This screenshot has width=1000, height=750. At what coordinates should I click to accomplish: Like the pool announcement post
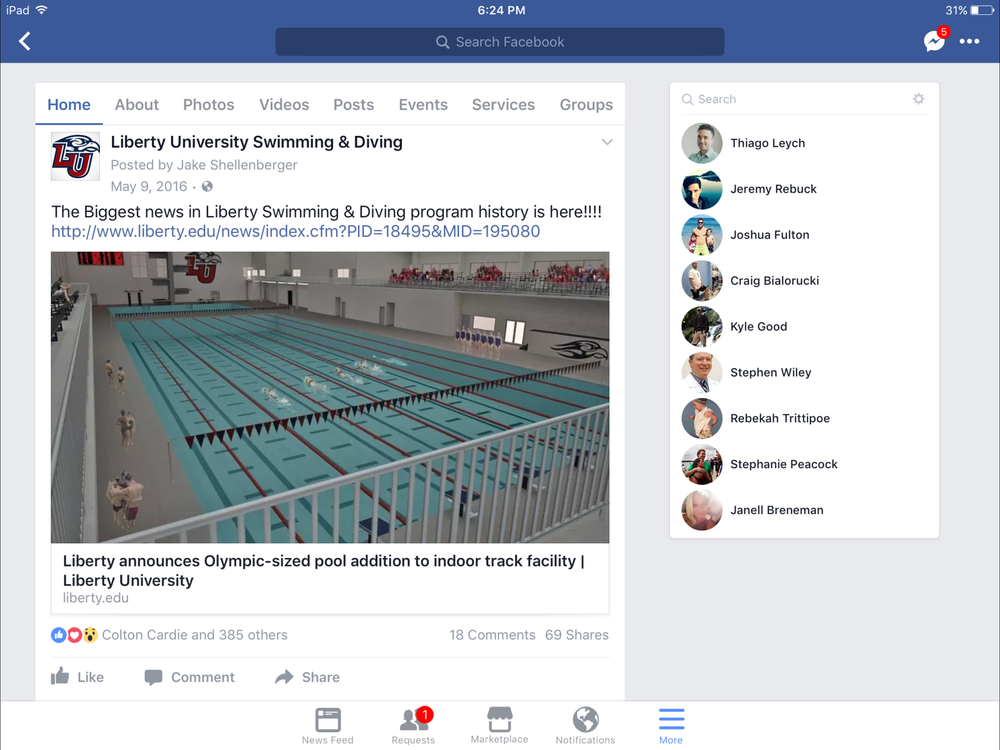point(77,677)
